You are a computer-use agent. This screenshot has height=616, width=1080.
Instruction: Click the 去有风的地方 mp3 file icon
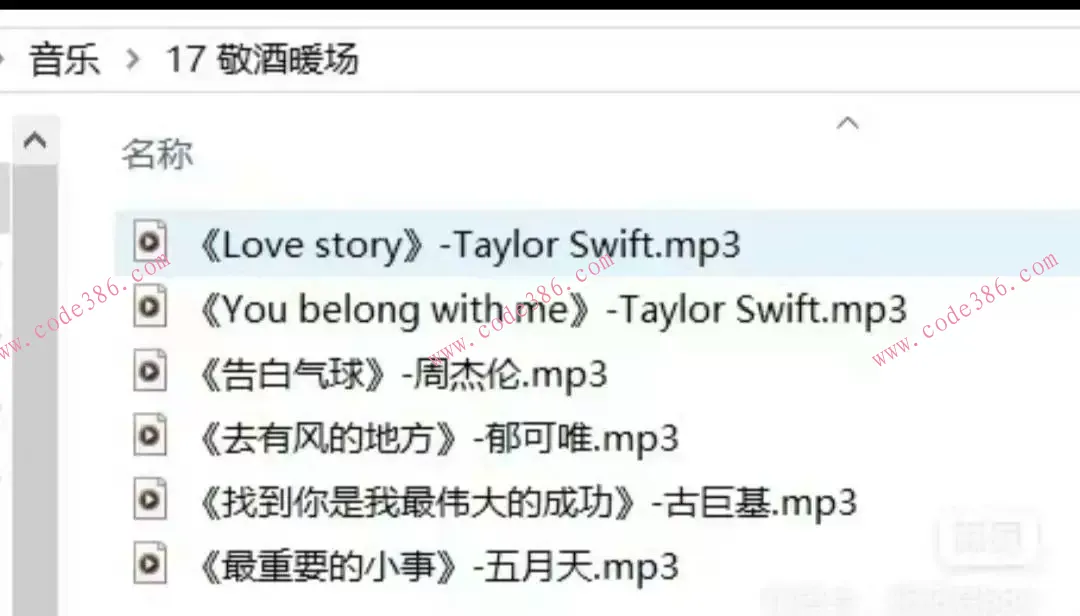point(150,435)
